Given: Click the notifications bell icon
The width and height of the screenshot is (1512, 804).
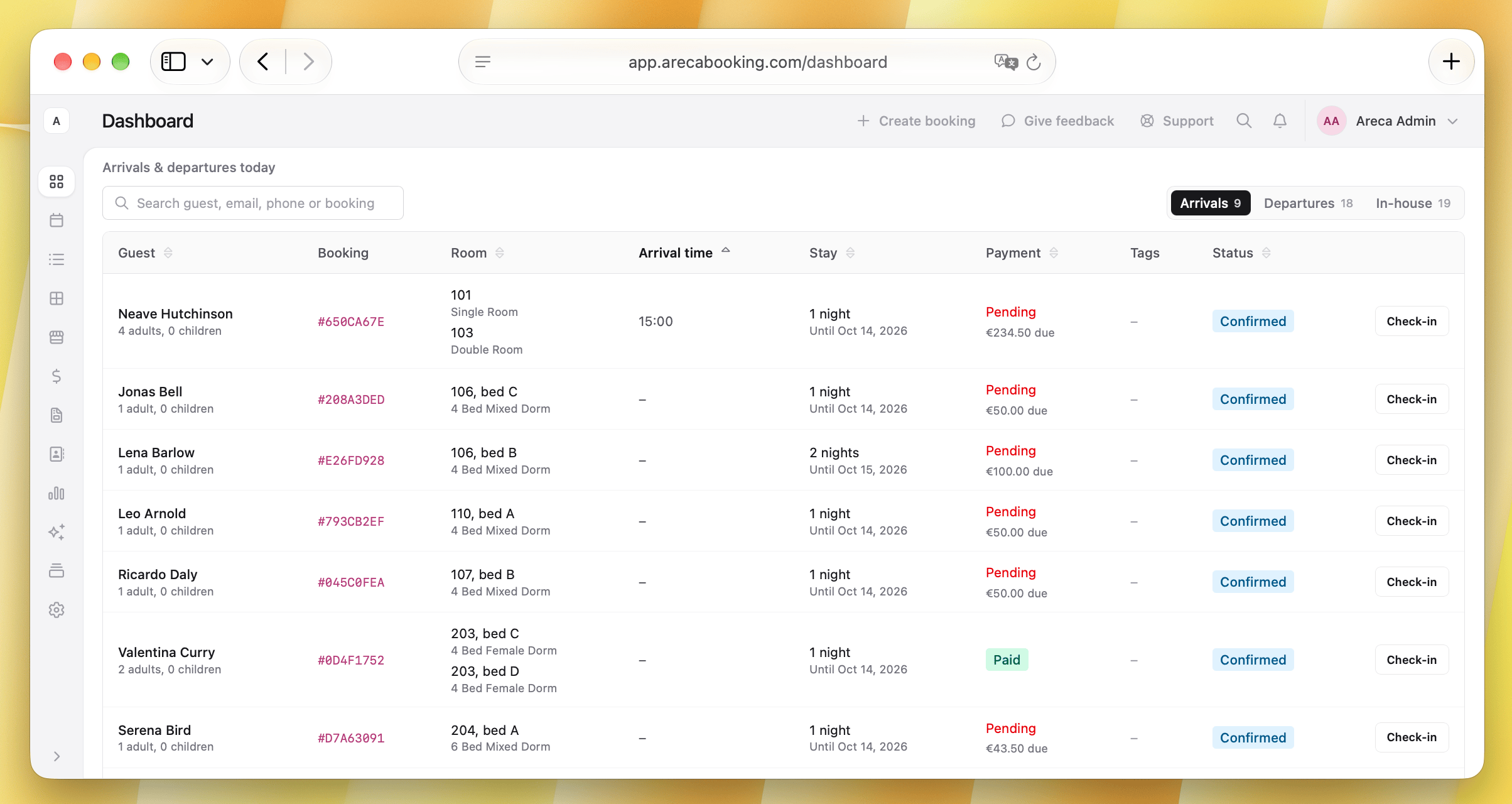Looking at the screenshot, I should pyautogui.click(x=1280, y=121).
